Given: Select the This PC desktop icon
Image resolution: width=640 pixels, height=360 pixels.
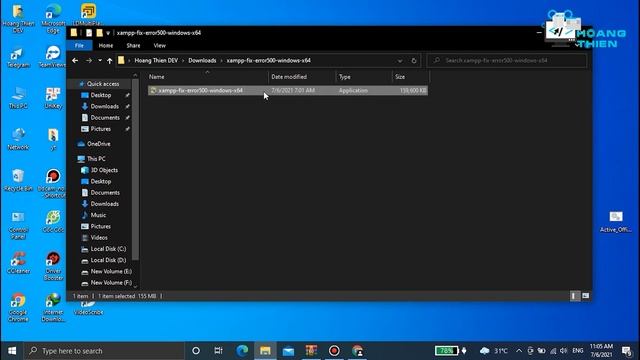Looking at the screenshot, I should coord(18,98).
